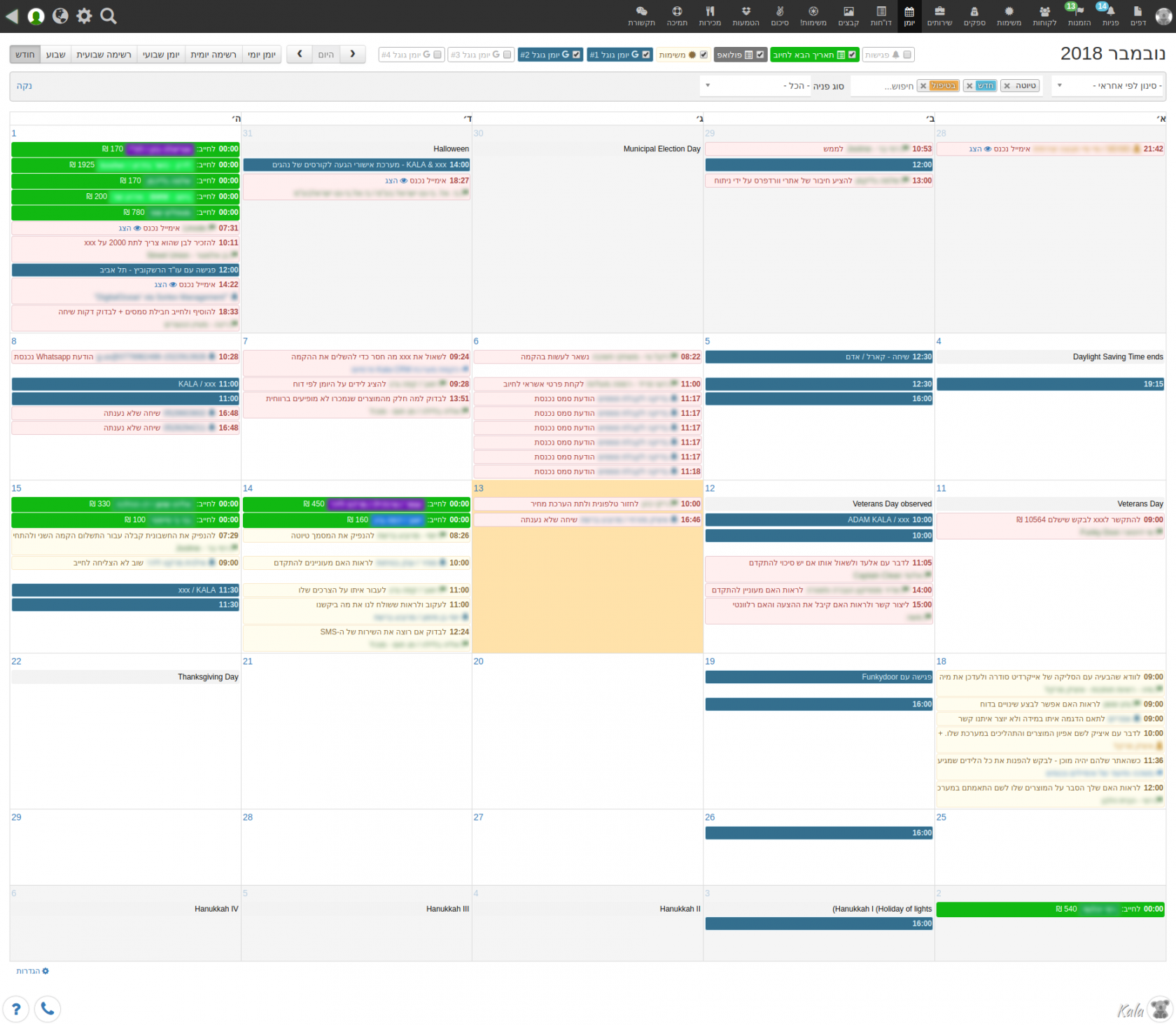1176x1025 pixels.
Task: Toggle the פולואפ filter checkbox
Action: 760,55
